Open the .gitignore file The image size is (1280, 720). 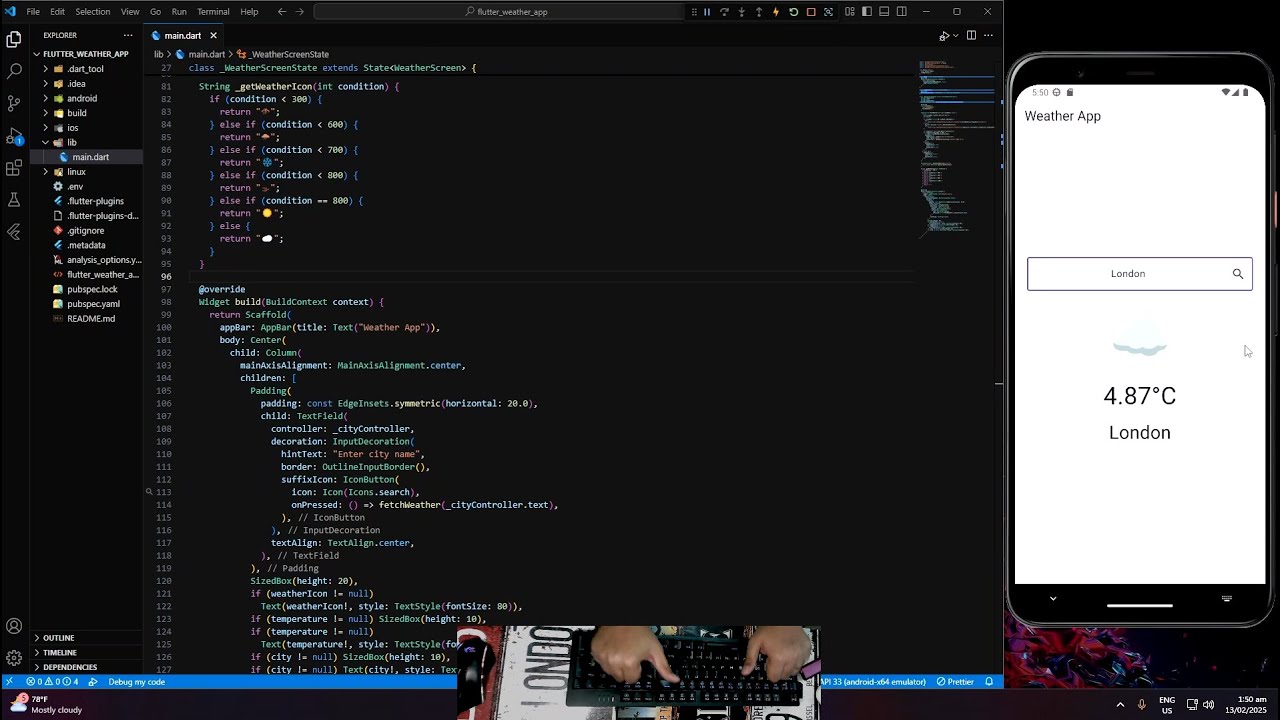tap(86, 231)
